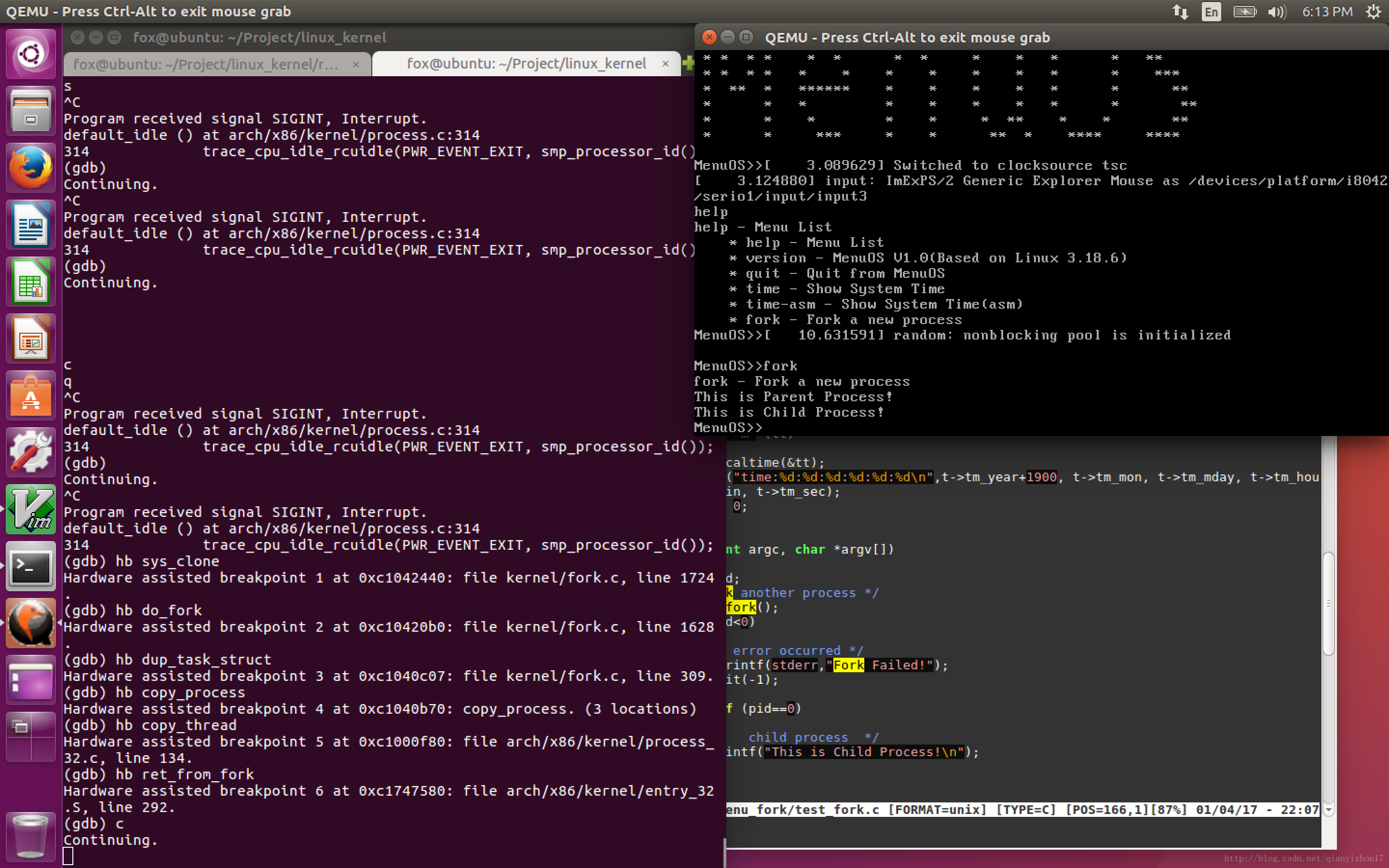Open Ubuntu Software Center from dock
The width and height of the screenshot is (1389, 868).
pyautogui.click(x=30, y=395)
